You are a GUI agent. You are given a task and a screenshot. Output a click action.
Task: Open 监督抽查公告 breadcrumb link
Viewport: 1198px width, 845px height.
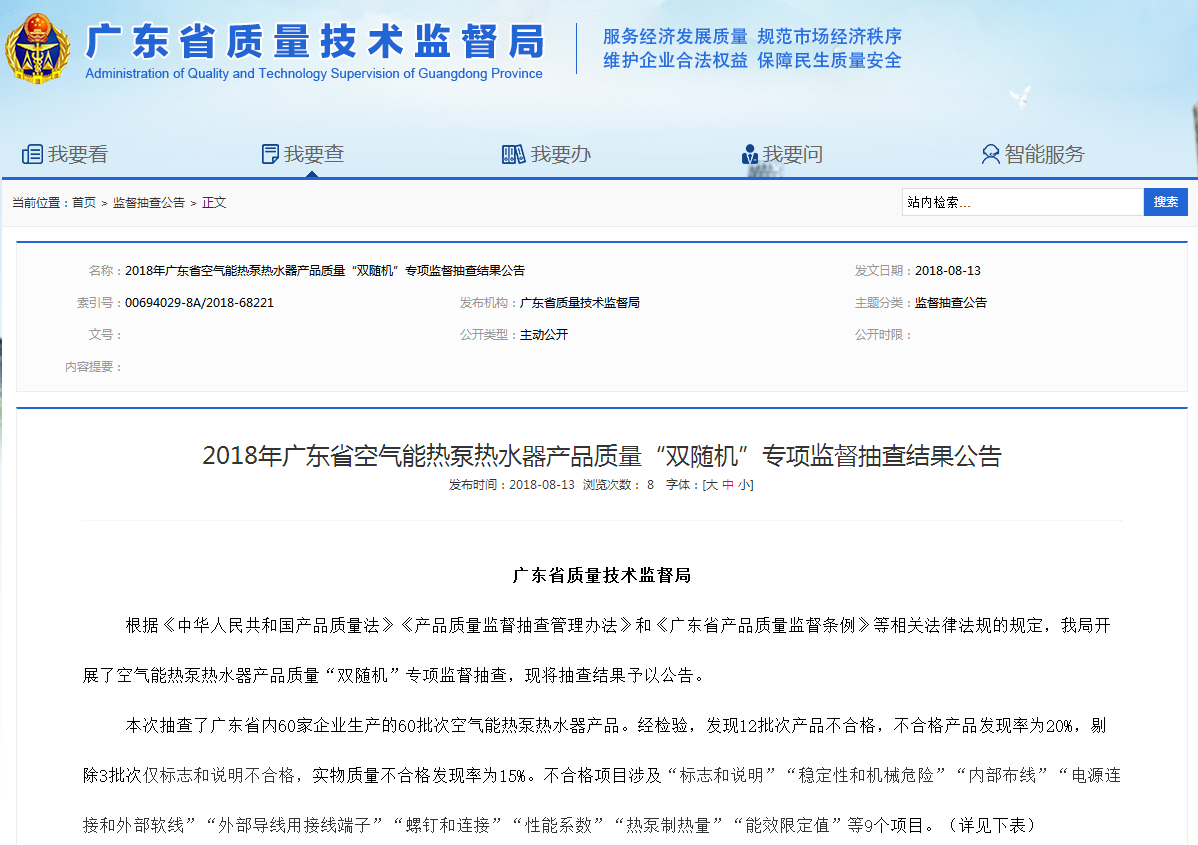149,202
